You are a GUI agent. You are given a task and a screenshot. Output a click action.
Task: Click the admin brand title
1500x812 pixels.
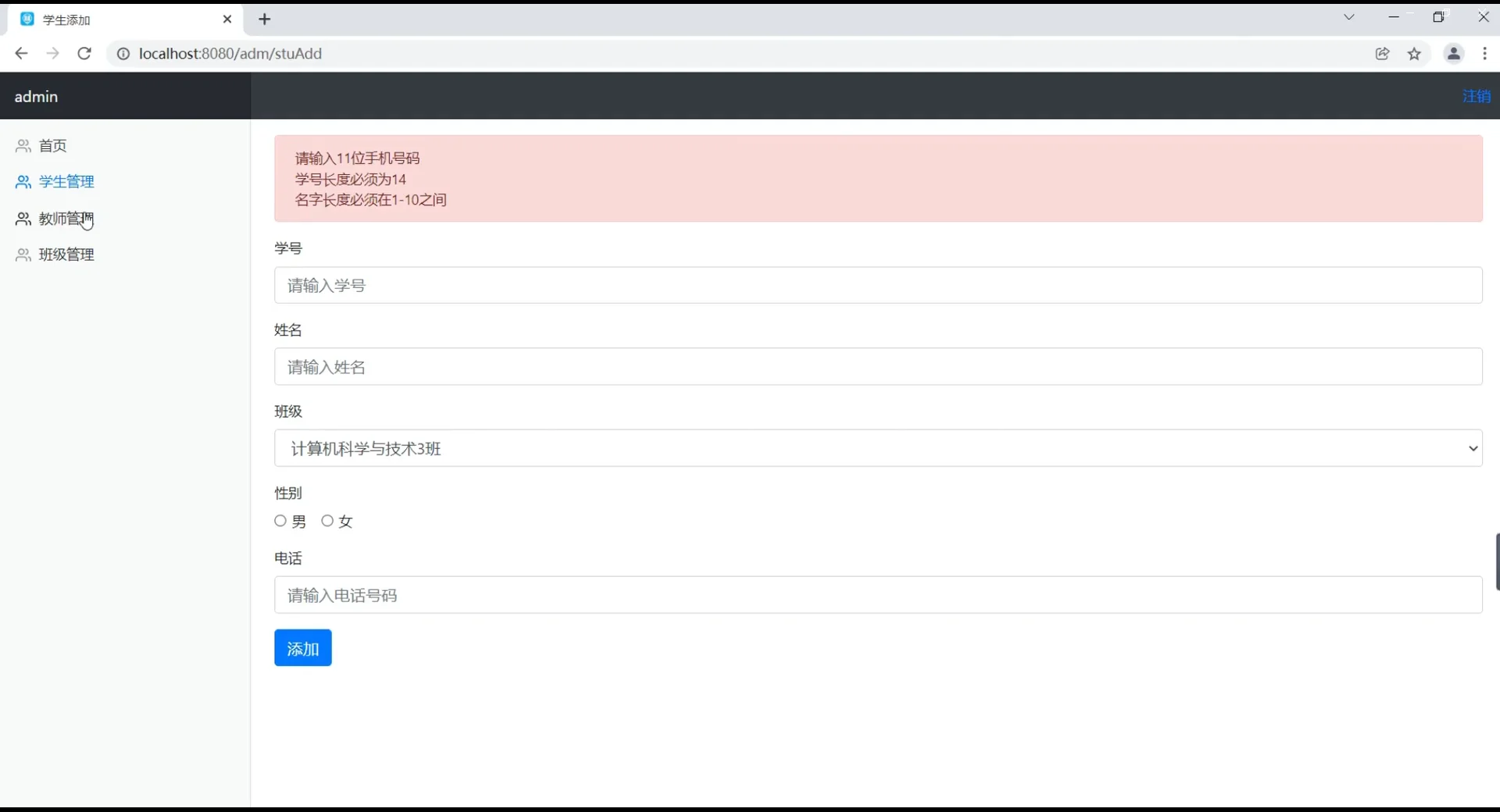point(36,96)
